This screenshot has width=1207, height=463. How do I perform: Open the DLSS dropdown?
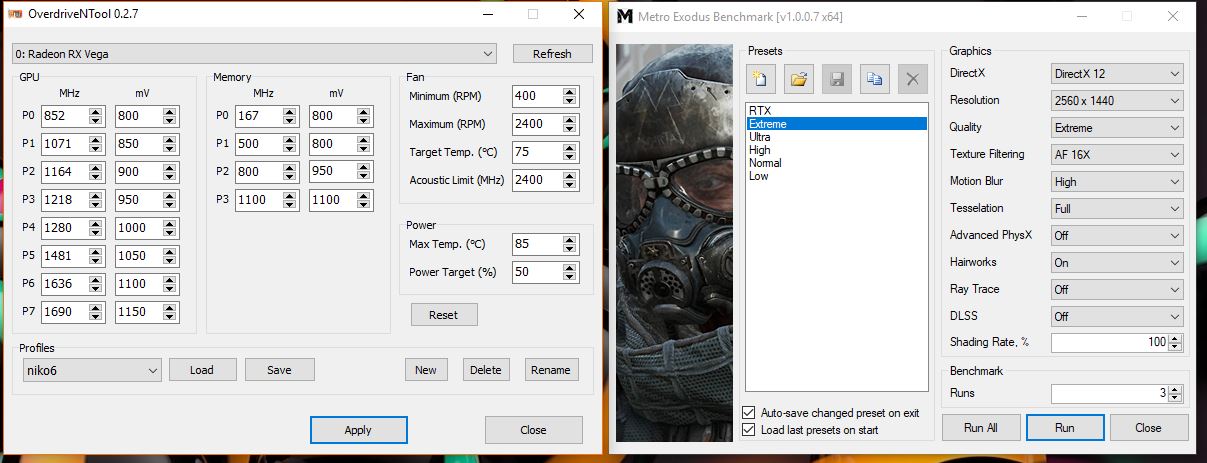pyautogui.click(x=1117, y=317)
